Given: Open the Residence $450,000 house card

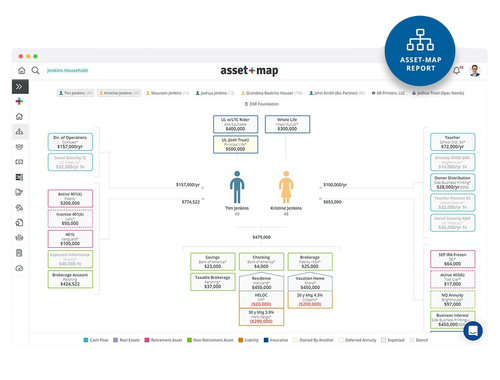Looking at the screenshot, I should pyautogui.click(x=261, y=282).
